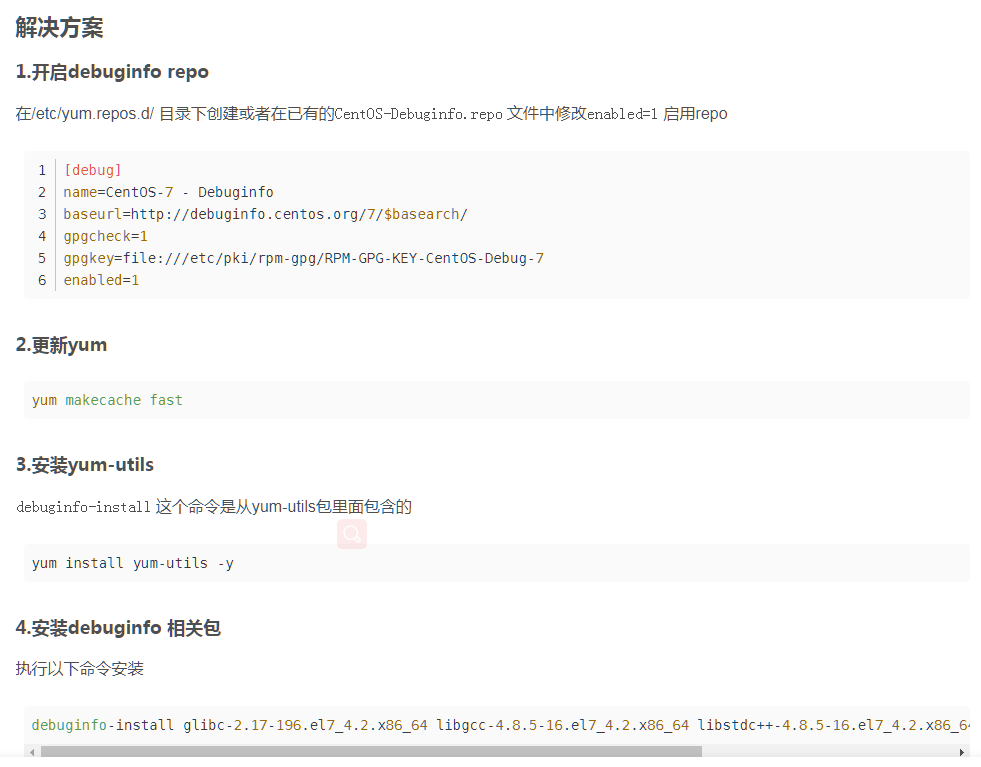981x767 pixels.
Task: Click line number 1 in the repo code block
Action: click(41, 169)
